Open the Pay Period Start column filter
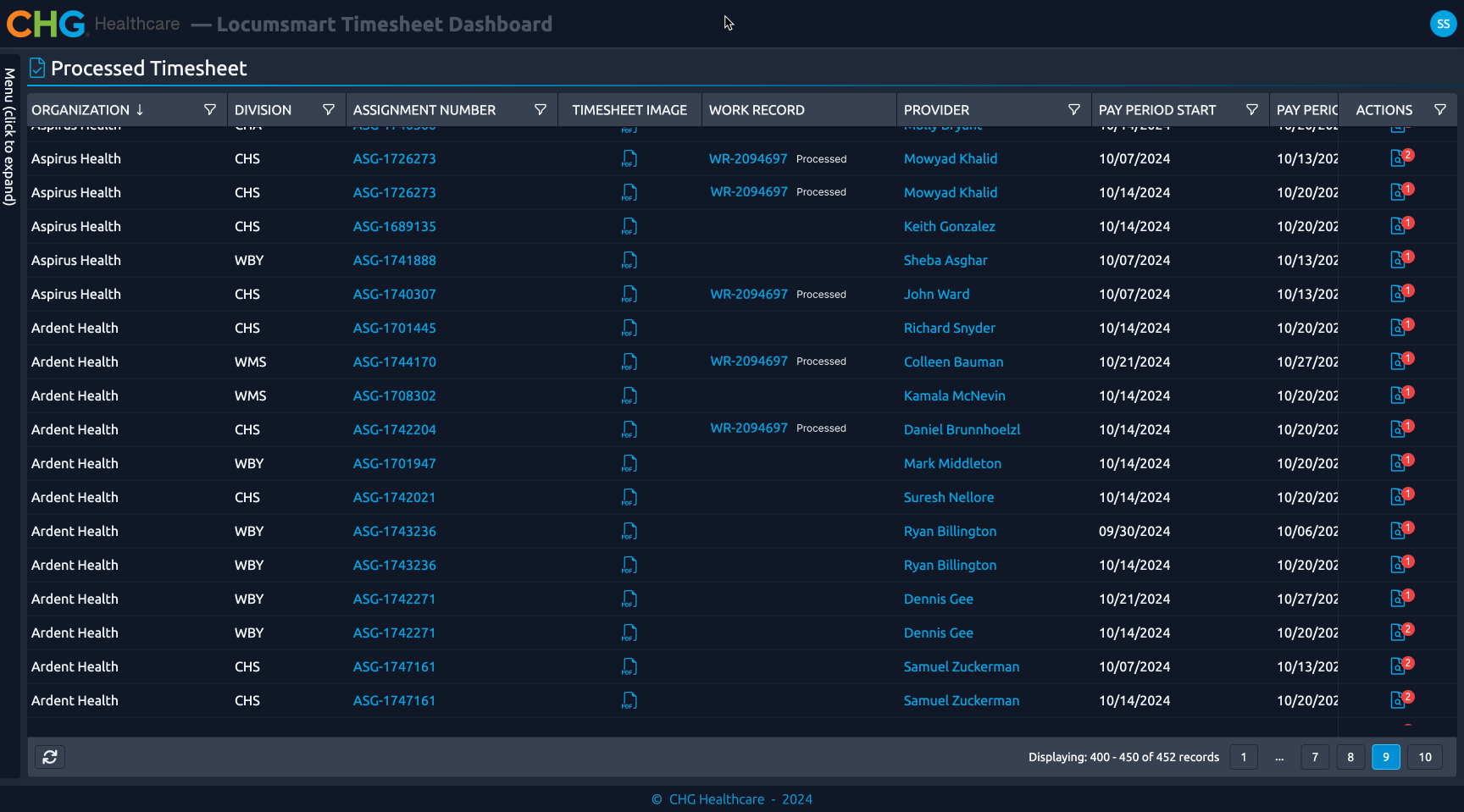Viewport: 1464px width, 812px height. (1252, 110)
